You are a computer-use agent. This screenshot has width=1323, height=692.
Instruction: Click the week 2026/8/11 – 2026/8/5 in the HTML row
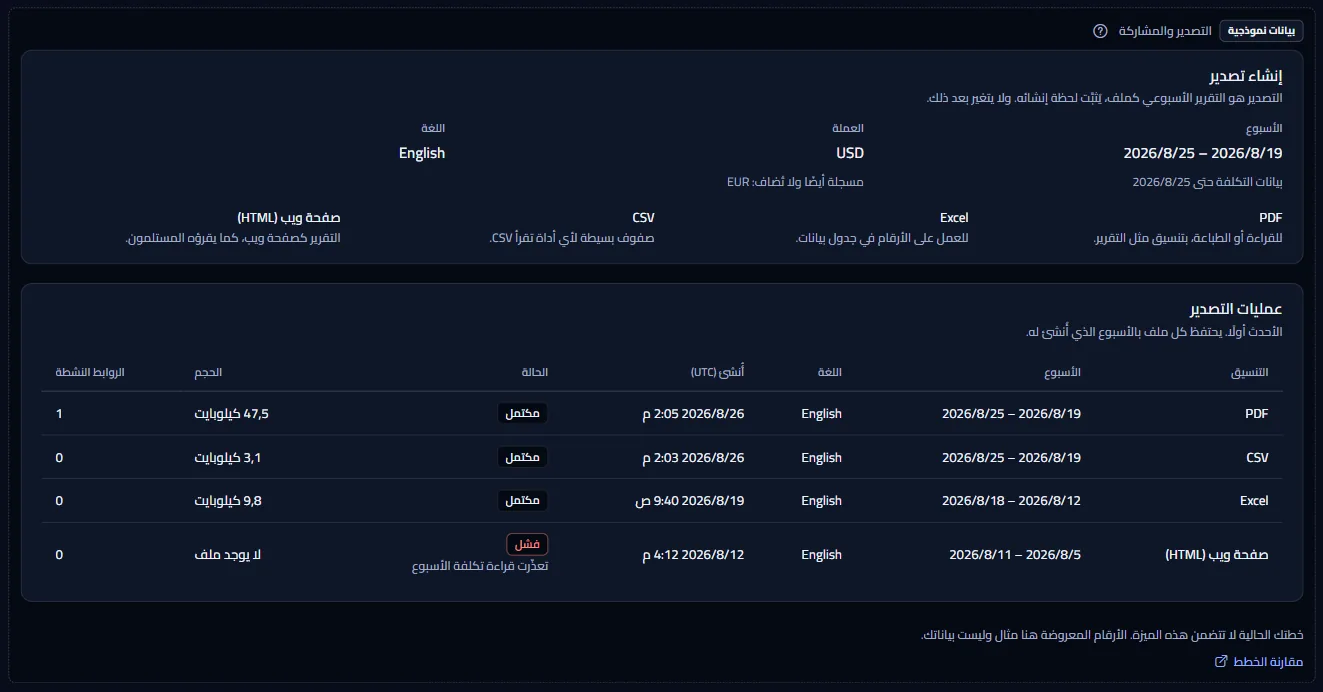tap(1015, 554)
